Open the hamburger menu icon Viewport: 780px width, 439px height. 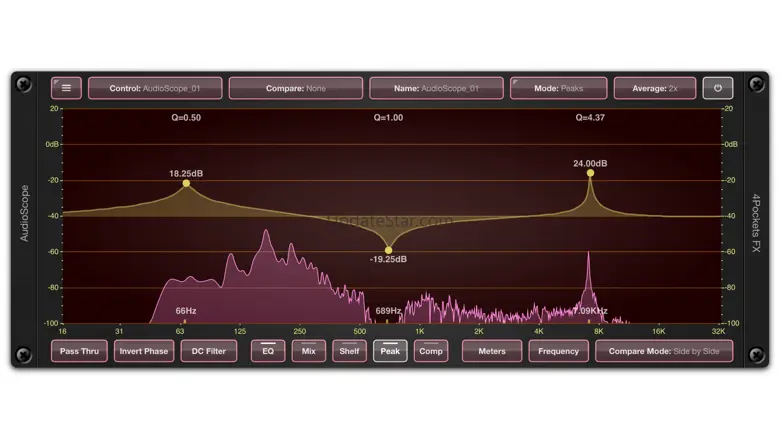[x=66, y=88]
